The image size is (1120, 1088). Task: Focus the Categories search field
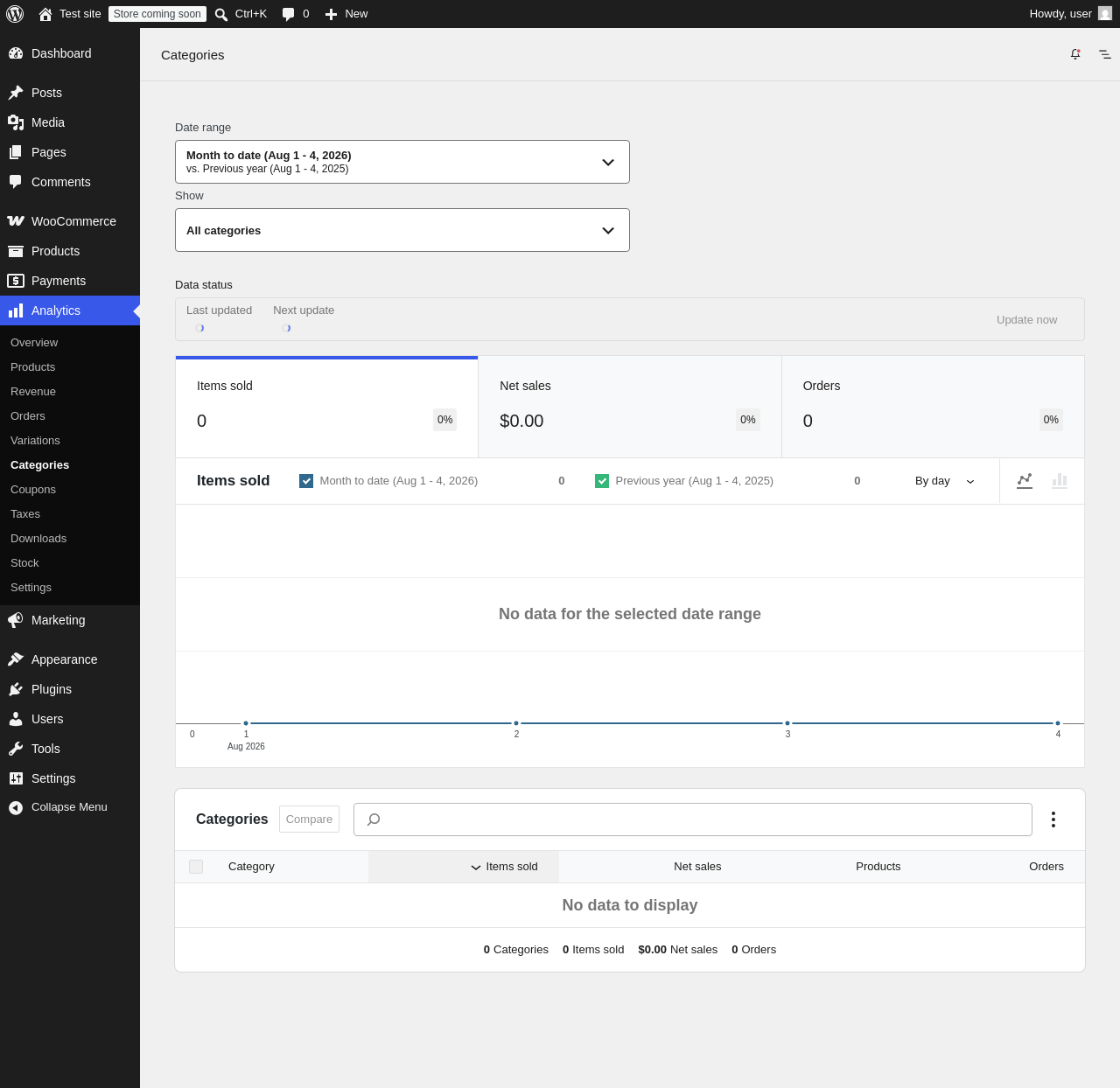[693, 819]
